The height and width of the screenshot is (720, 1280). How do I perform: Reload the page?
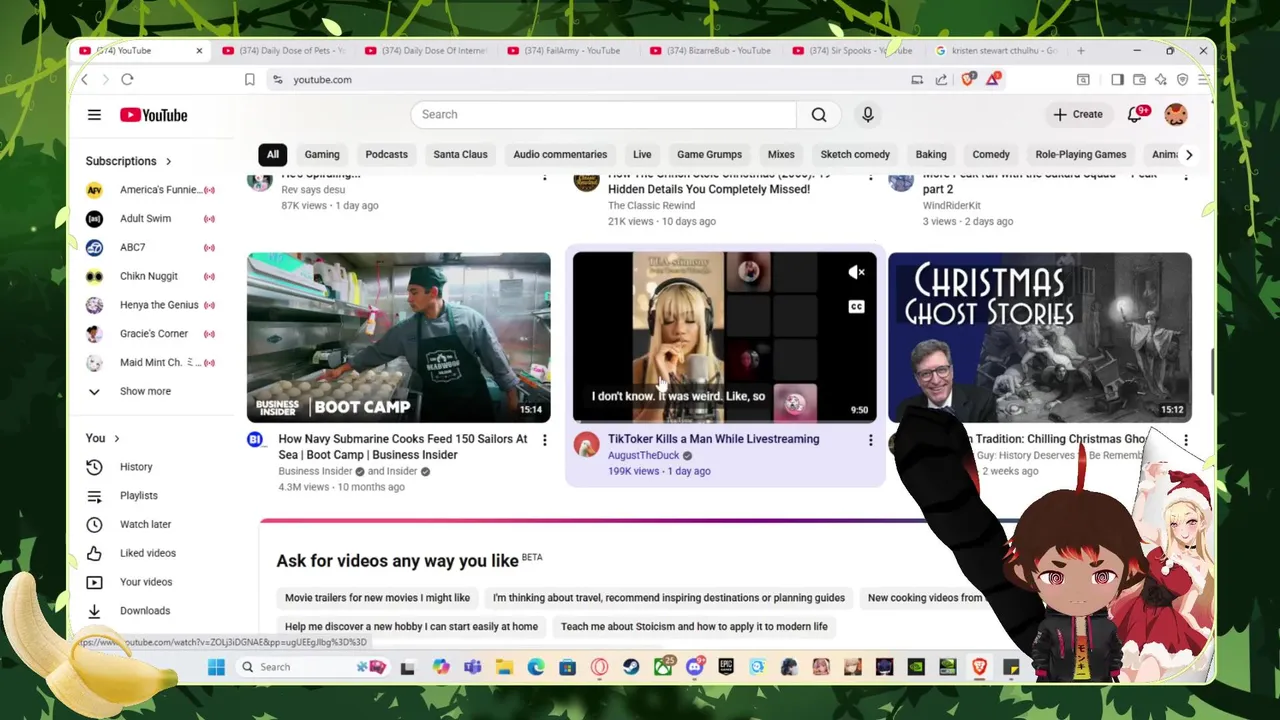click(x=127, y=80)
